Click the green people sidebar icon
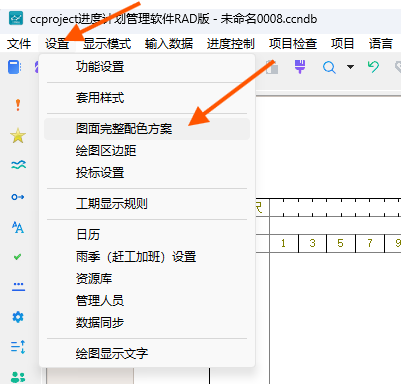The image size is (401, 384). click(18, 377)
